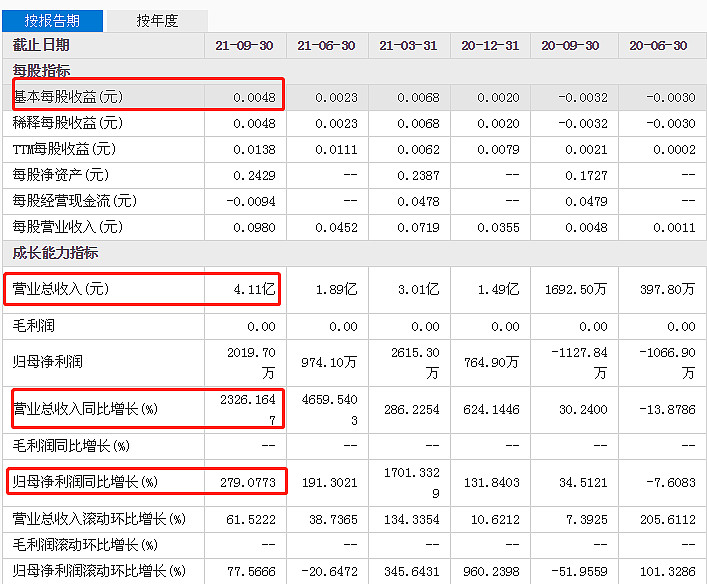The image size is (707, 584).
Task: Click the 960.2398 profit rolling growth value
Action: coord(491,571)
